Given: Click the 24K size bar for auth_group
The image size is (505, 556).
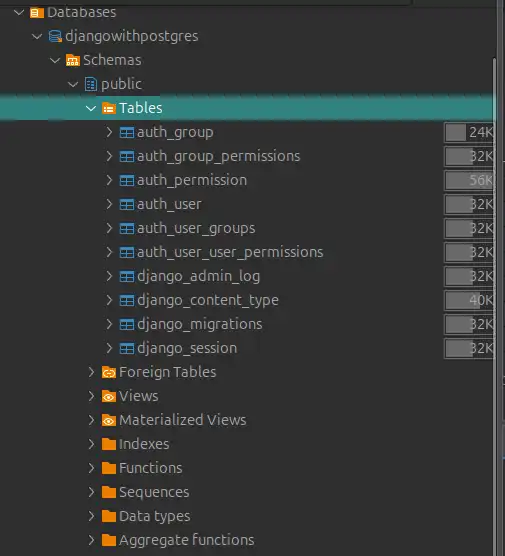Looking at the screenshot, I should pos(469,132).
